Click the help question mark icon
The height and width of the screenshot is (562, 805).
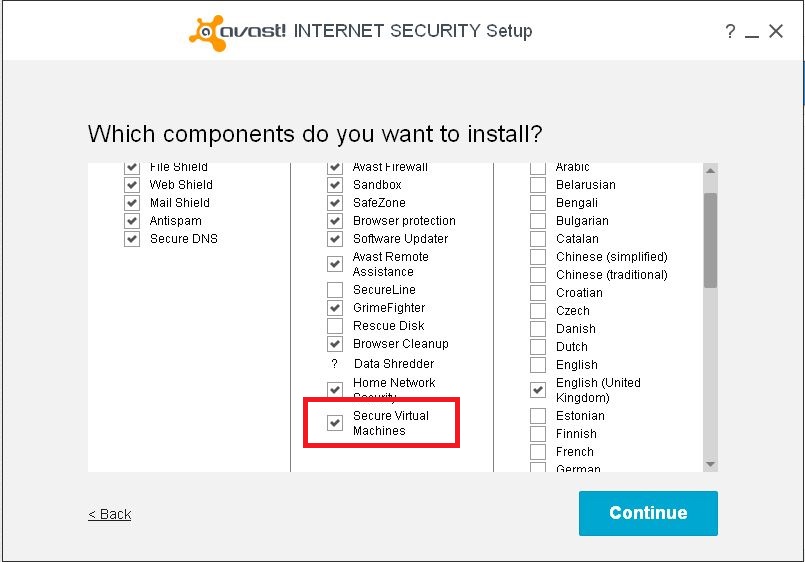click(730, 31)
